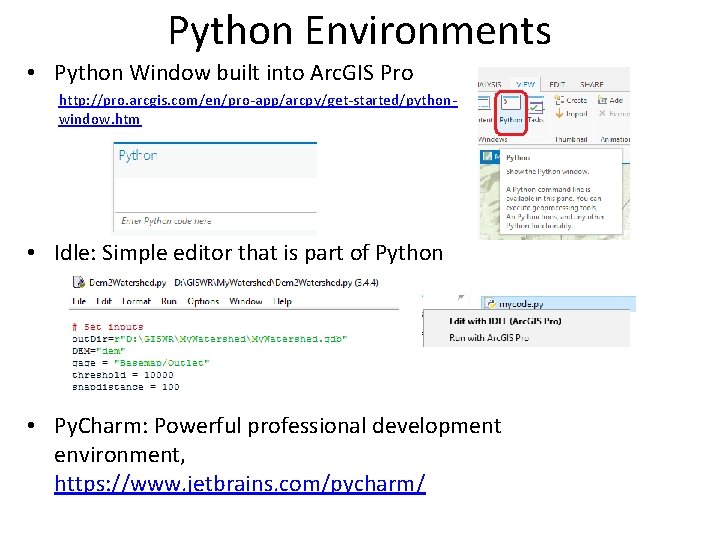This screenshot has width=720, height=540.
Task: Click the mycode.py Python file icon
Action: coord(491,304)
